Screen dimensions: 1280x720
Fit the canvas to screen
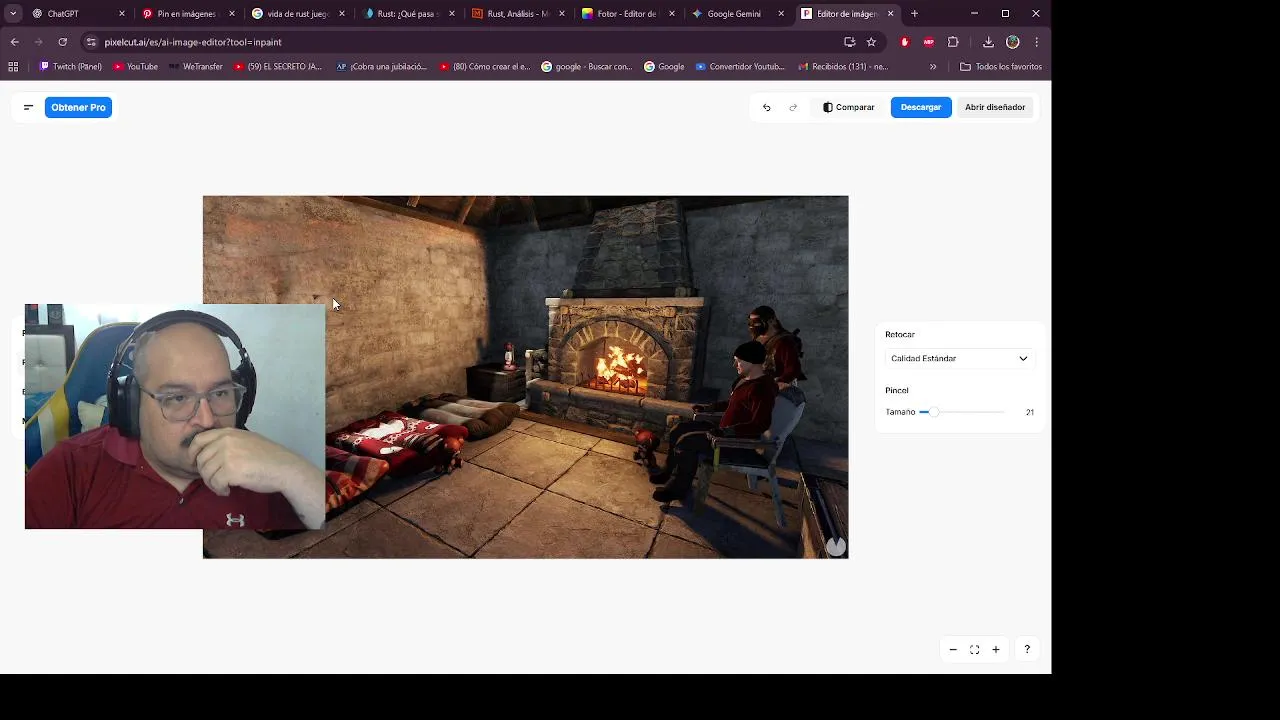pyautogui.click(x=974, y=650)
